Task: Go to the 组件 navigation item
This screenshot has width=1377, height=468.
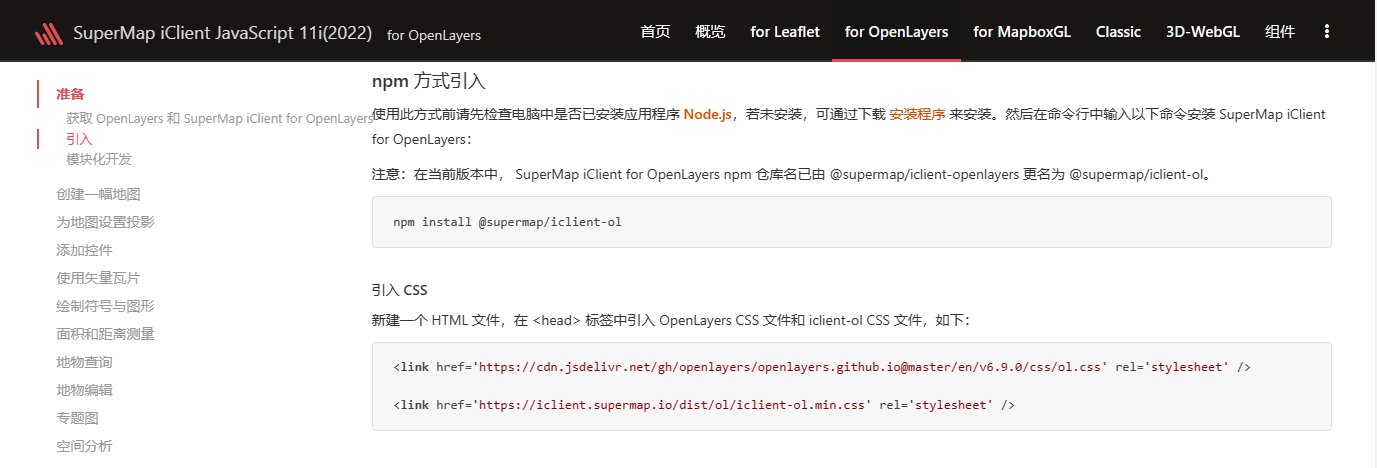Action: pyautogui.click(x=1280, y=31)
